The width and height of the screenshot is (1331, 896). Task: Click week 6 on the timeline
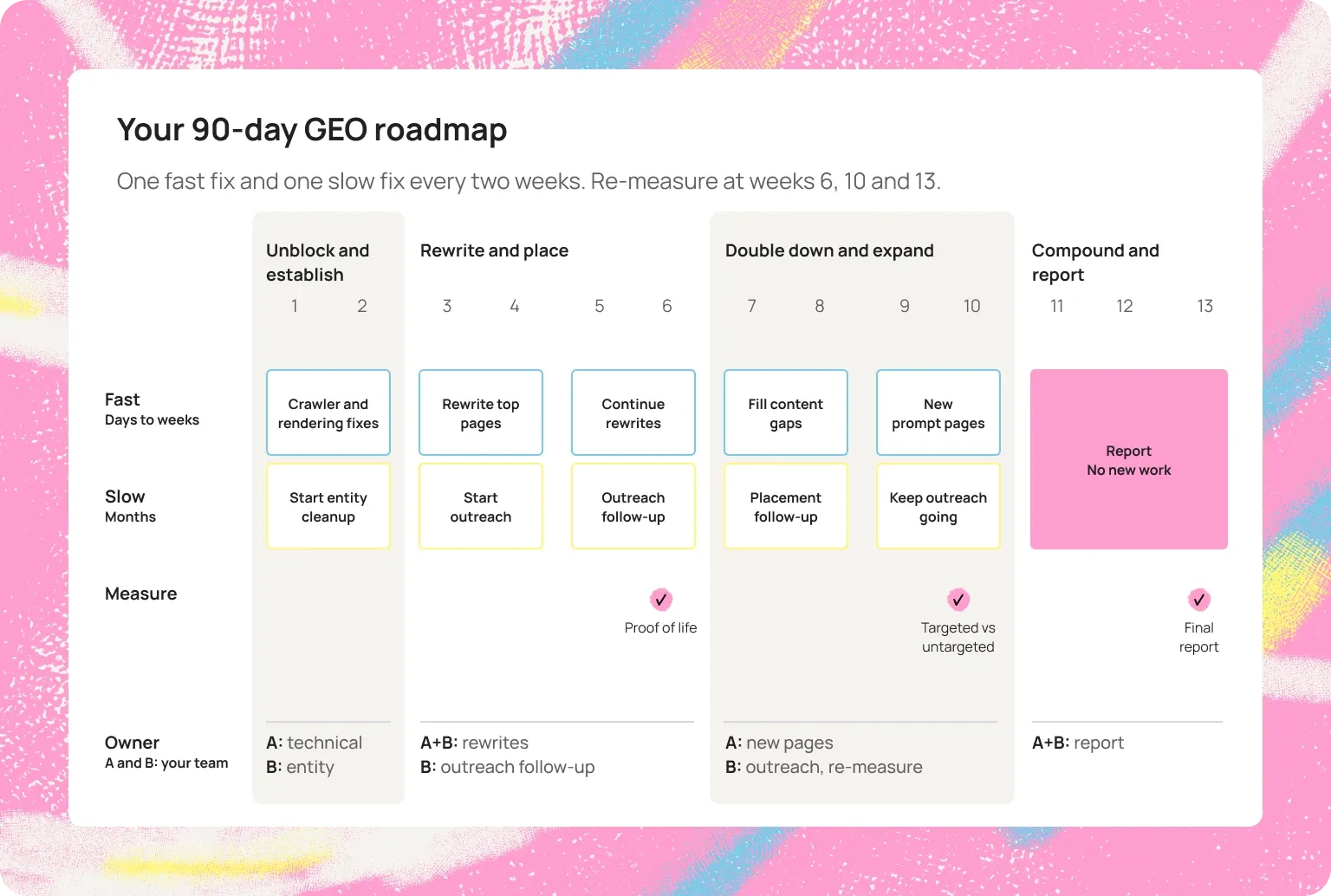click(667, 306)
